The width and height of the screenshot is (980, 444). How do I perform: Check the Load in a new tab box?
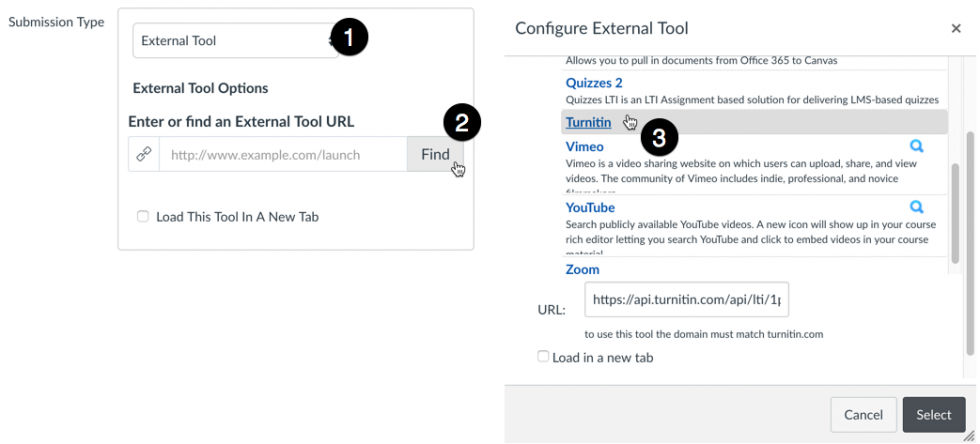click(x=543, y=357)
